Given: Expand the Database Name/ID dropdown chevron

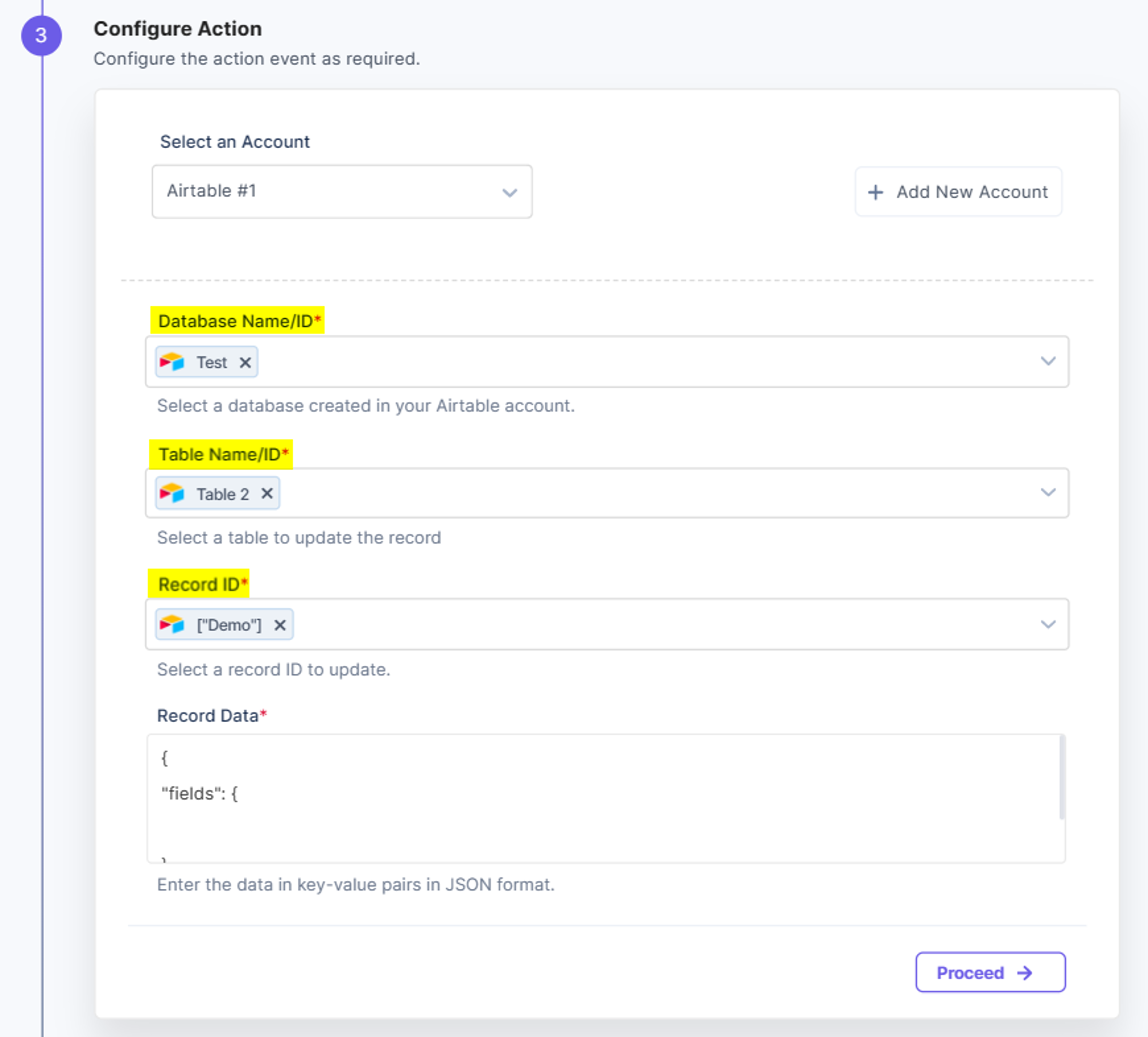Looking at the screenshot, I should [x=1048, y=361].
